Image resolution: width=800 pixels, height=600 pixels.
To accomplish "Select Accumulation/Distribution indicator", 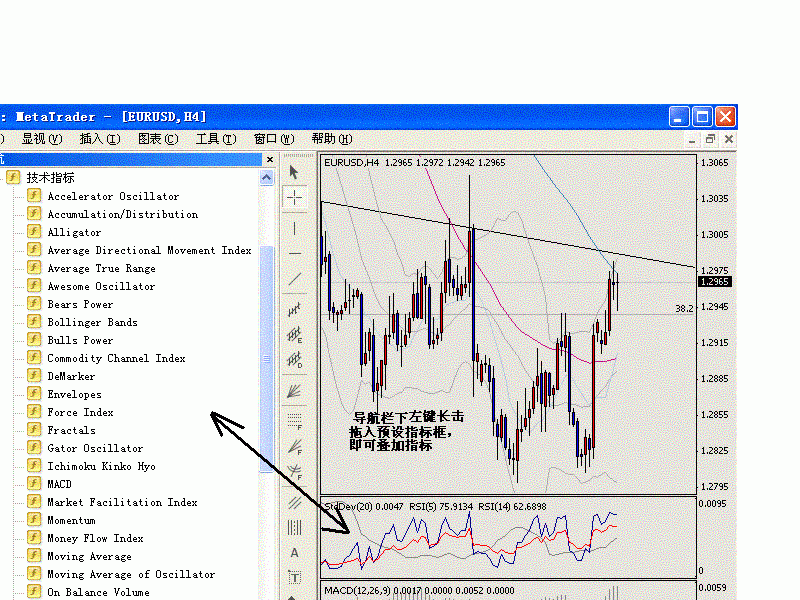I will pos(123,214).
